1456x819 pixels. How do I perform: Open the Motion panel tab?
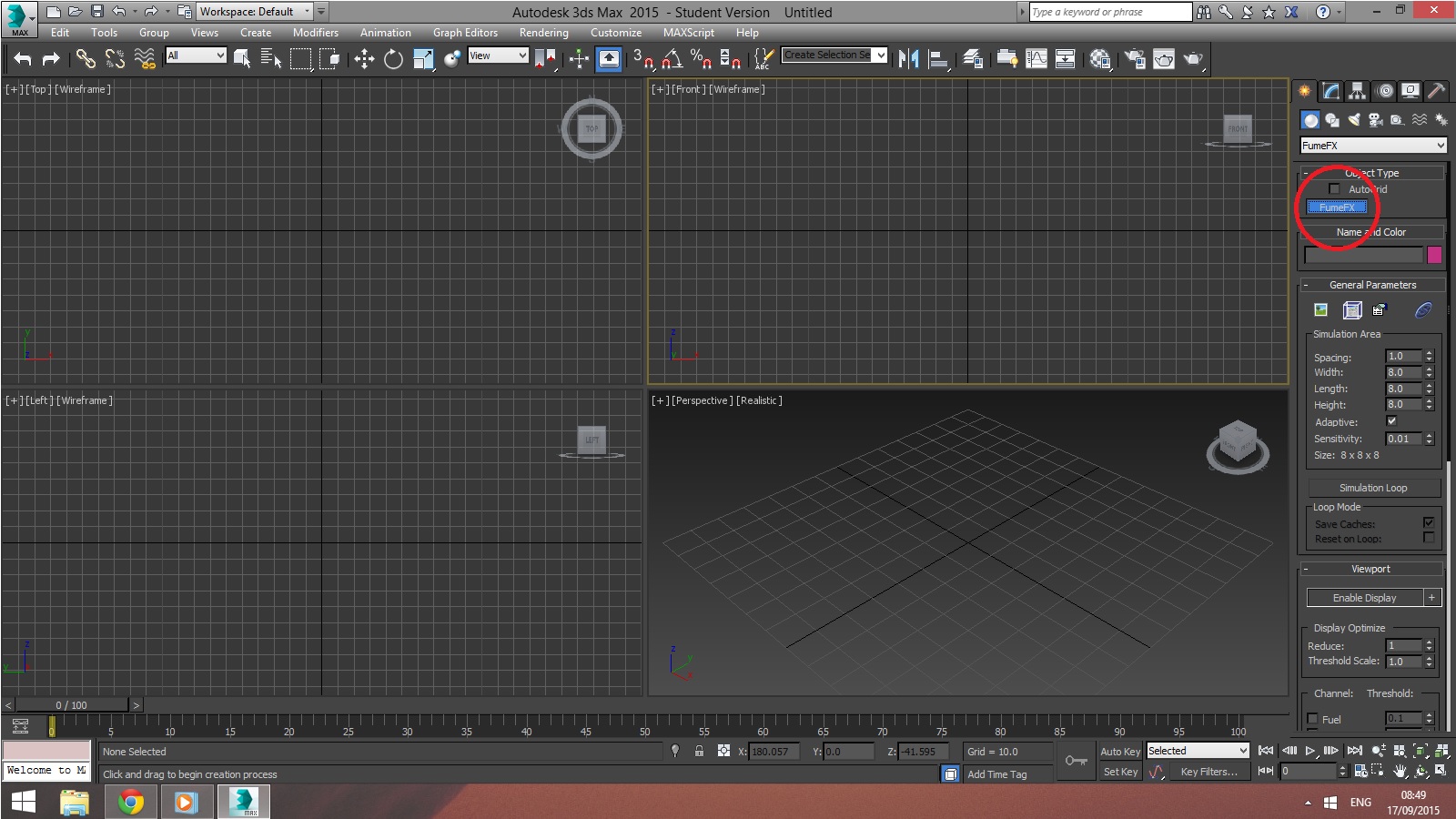1385,91
